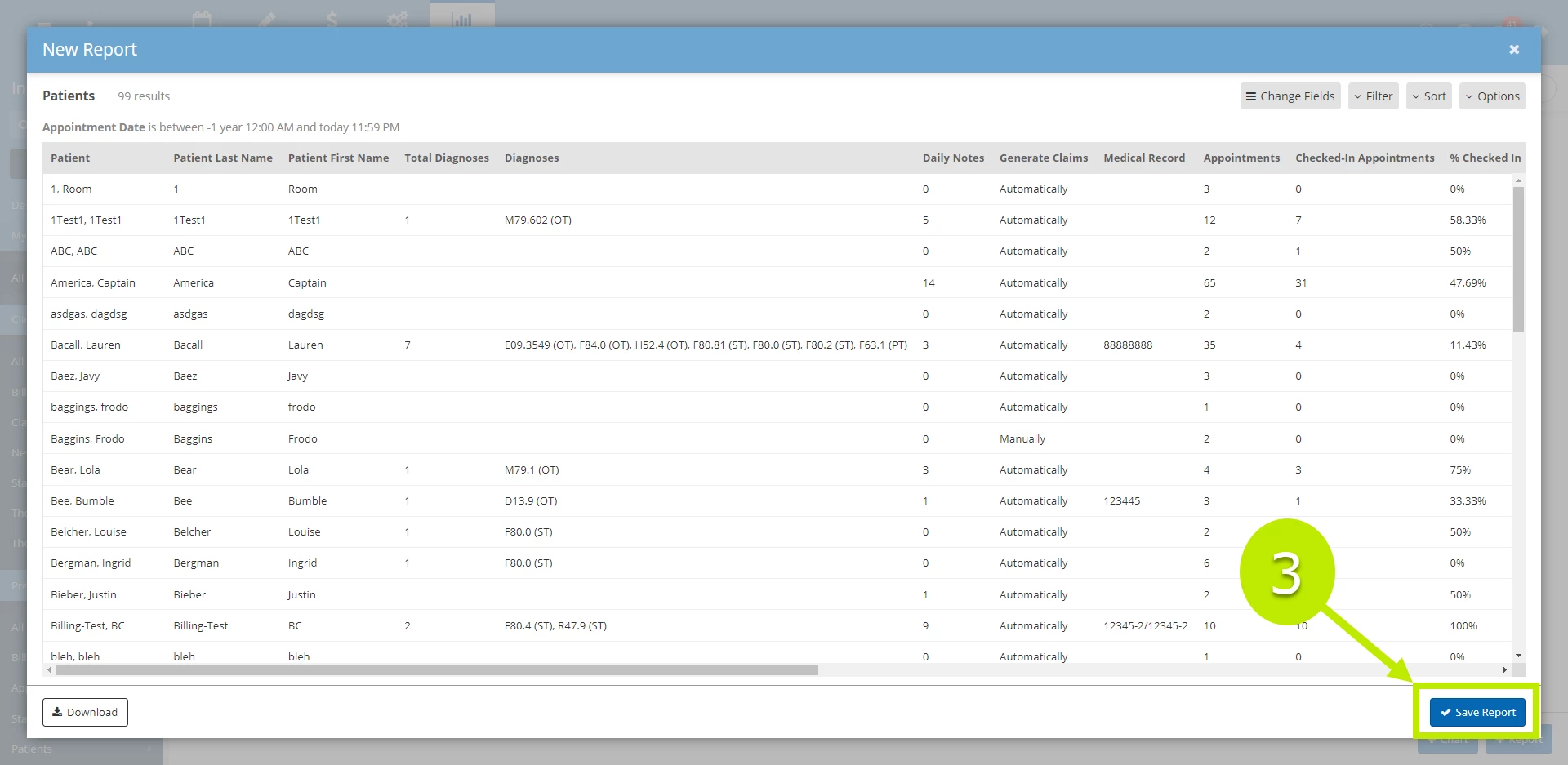The height and width of the screenshot is (765, 1568).
Task: Close the New Report dialog
Action: pyautogui.click(x=1514, y=50)
